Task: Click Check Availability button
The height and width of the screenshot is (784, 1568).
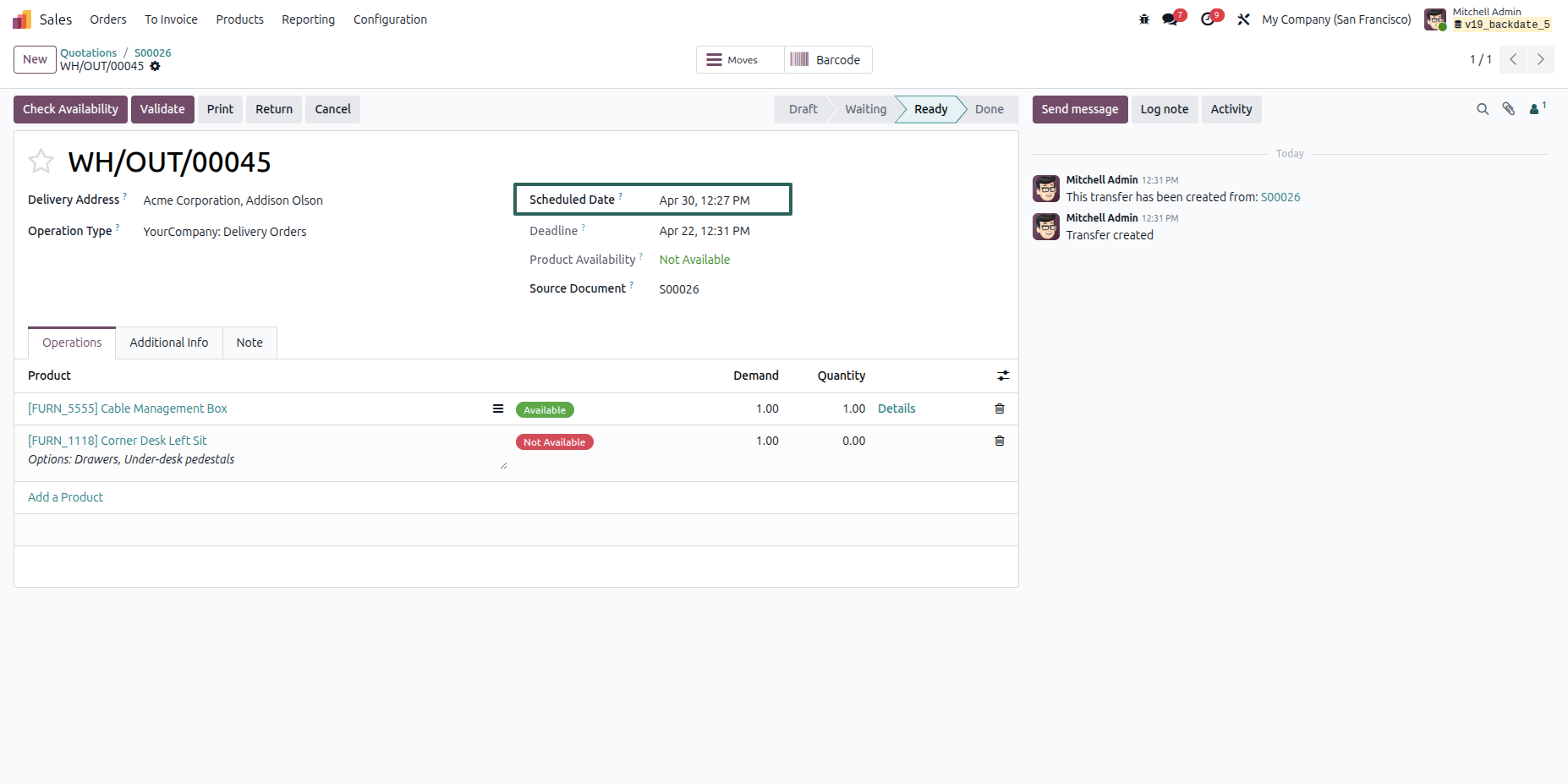Action: click(x=70, y=109)
